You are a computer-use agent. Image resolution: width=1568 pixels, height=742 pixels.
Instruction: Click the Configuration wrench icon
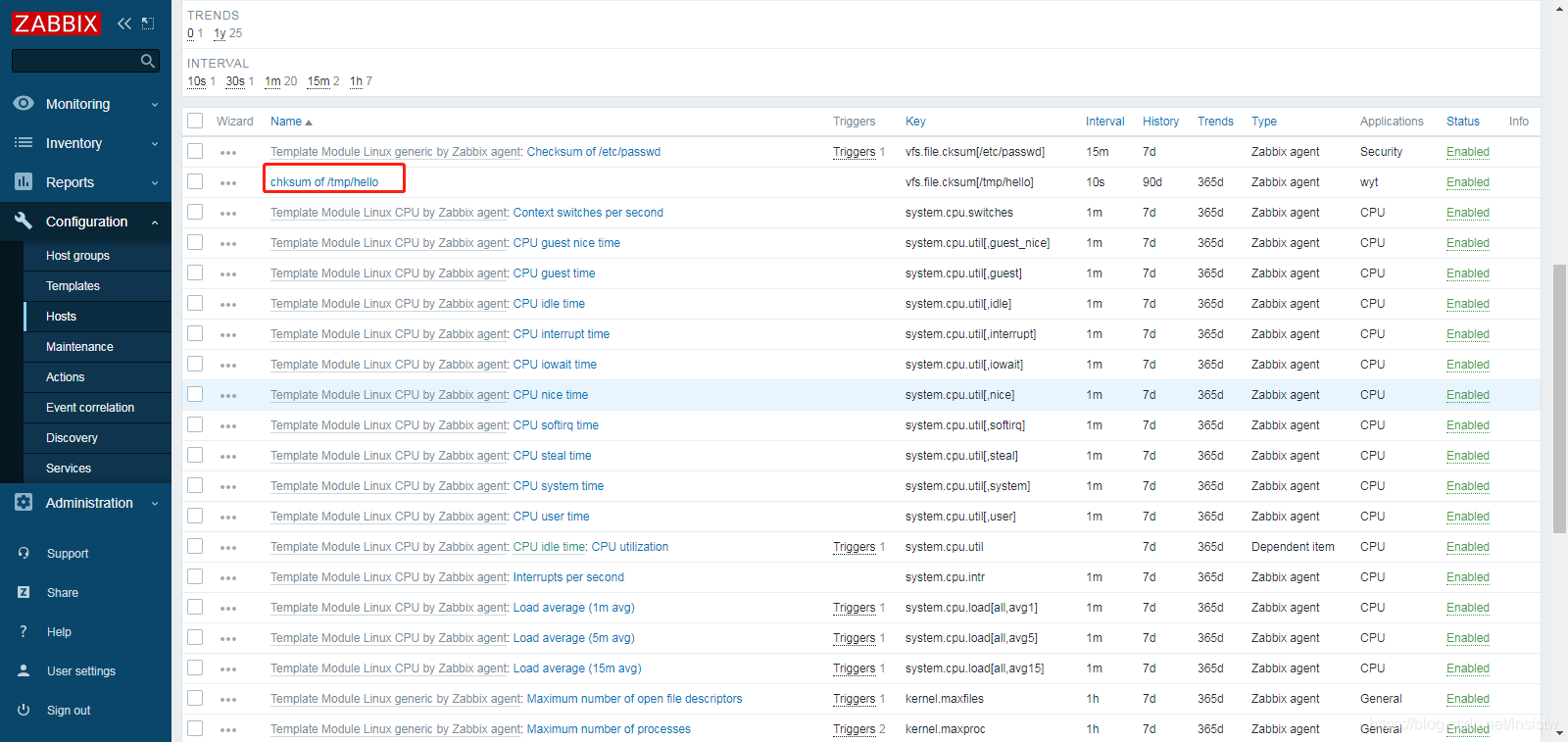coord(24,221)
